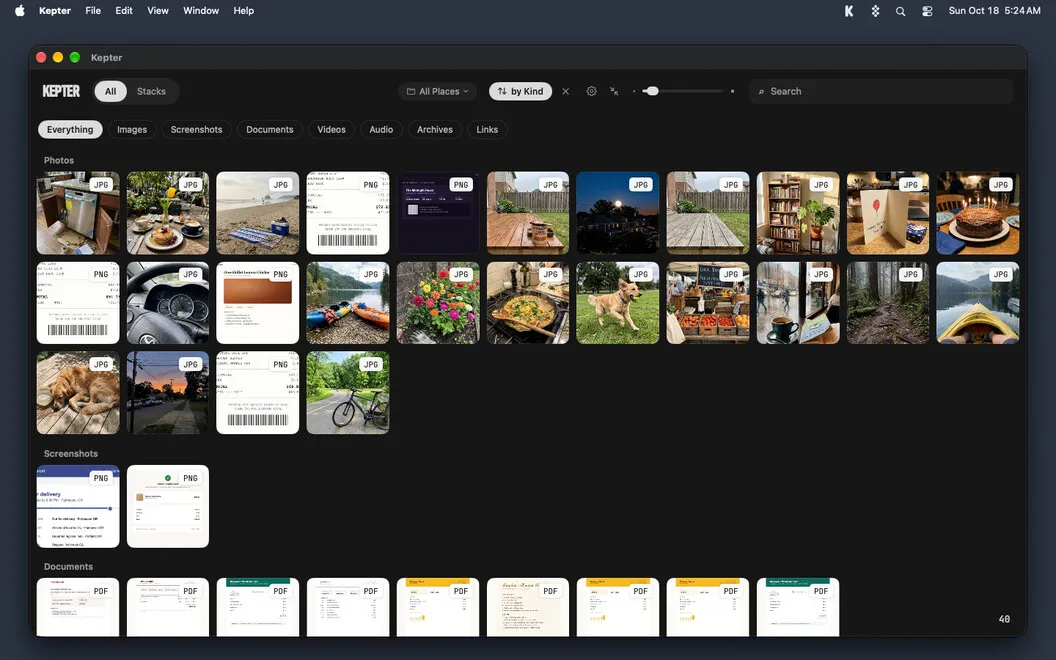Select the Documents filter
Screen dimensions: 1056x660
[269, 129]
